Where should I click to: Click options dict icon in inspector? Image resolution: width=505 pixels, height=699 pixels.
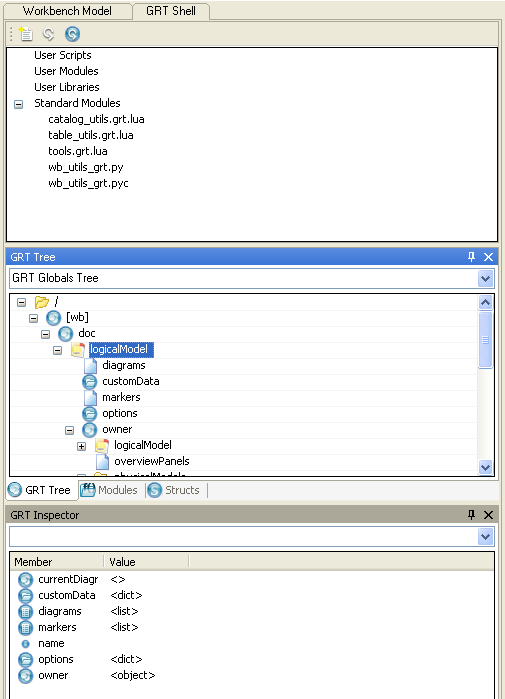(25, 660)
